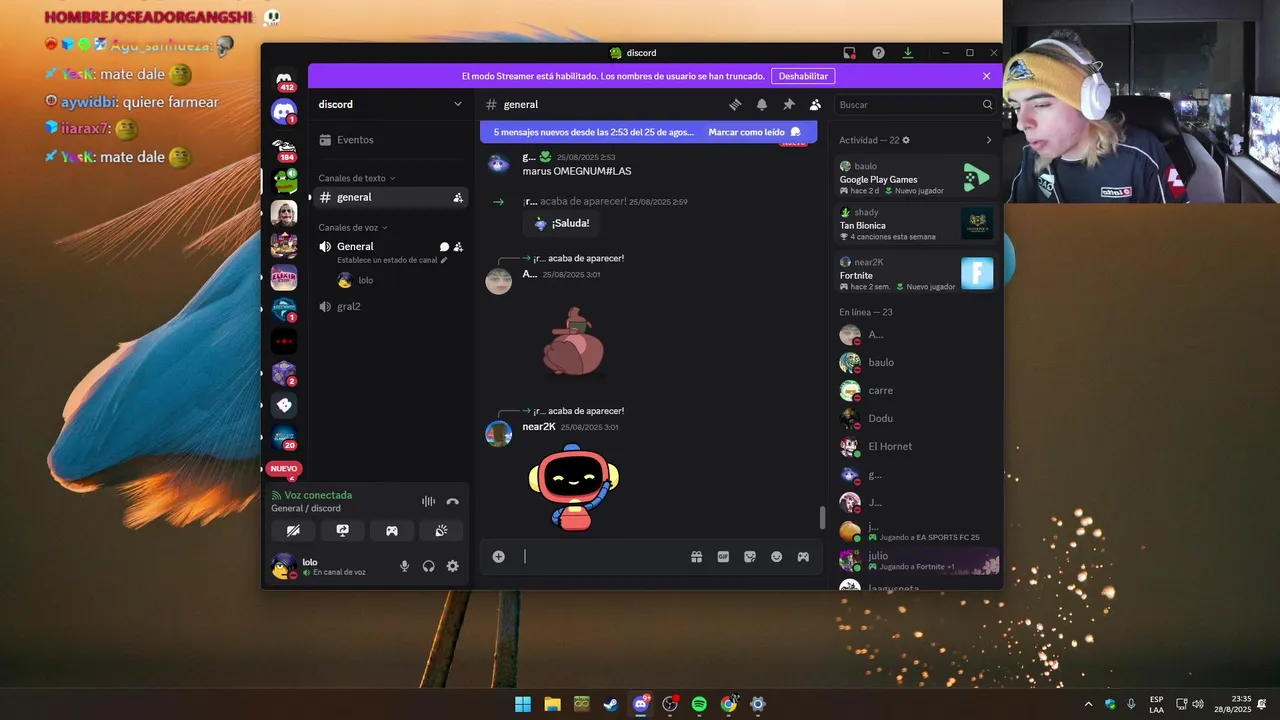Open emoji picker in message bar

coord(776,557)
